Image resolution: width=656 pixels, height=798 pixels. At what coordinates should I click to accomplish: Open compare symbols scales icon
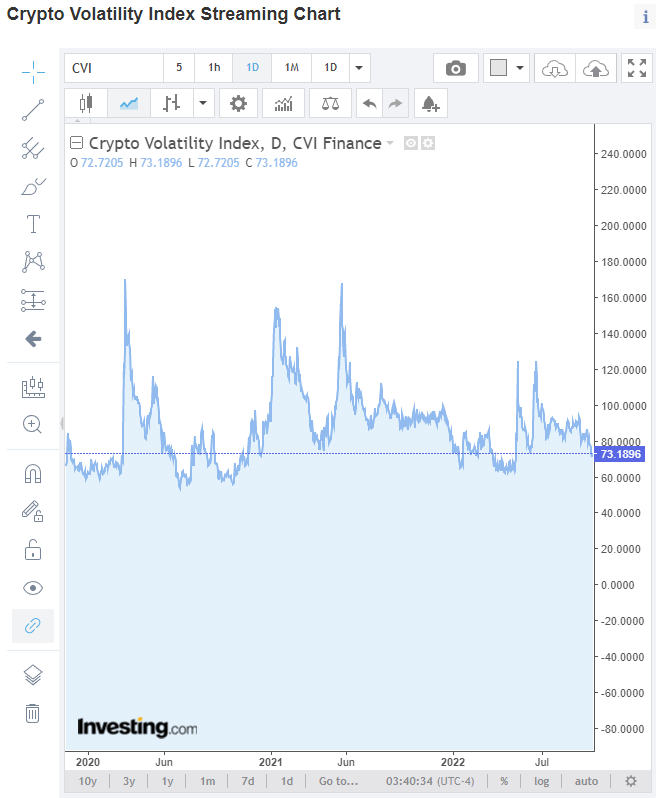(x=330, y=103)
